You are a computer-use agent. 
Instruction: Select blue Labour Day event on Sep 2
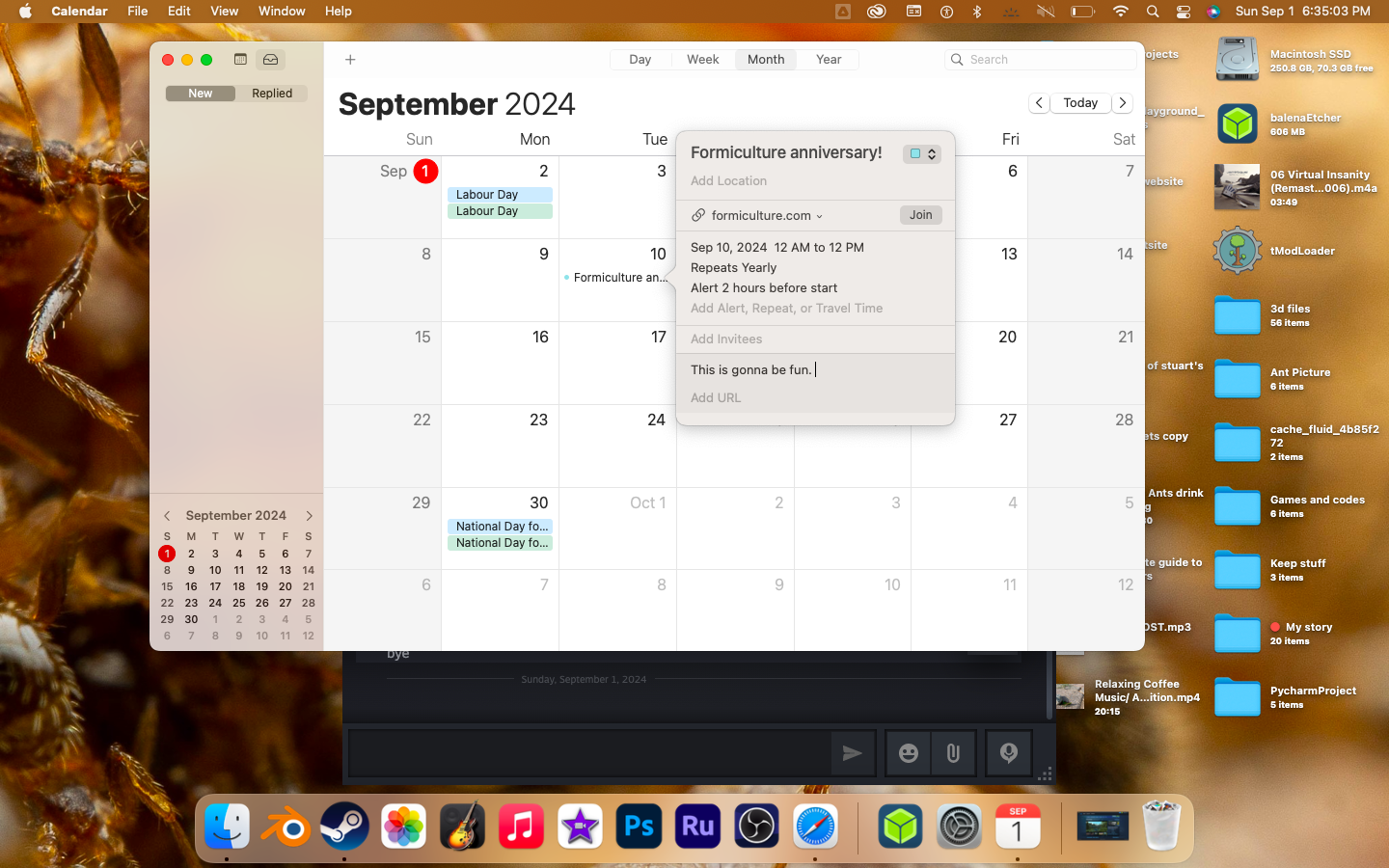point(500,195)
